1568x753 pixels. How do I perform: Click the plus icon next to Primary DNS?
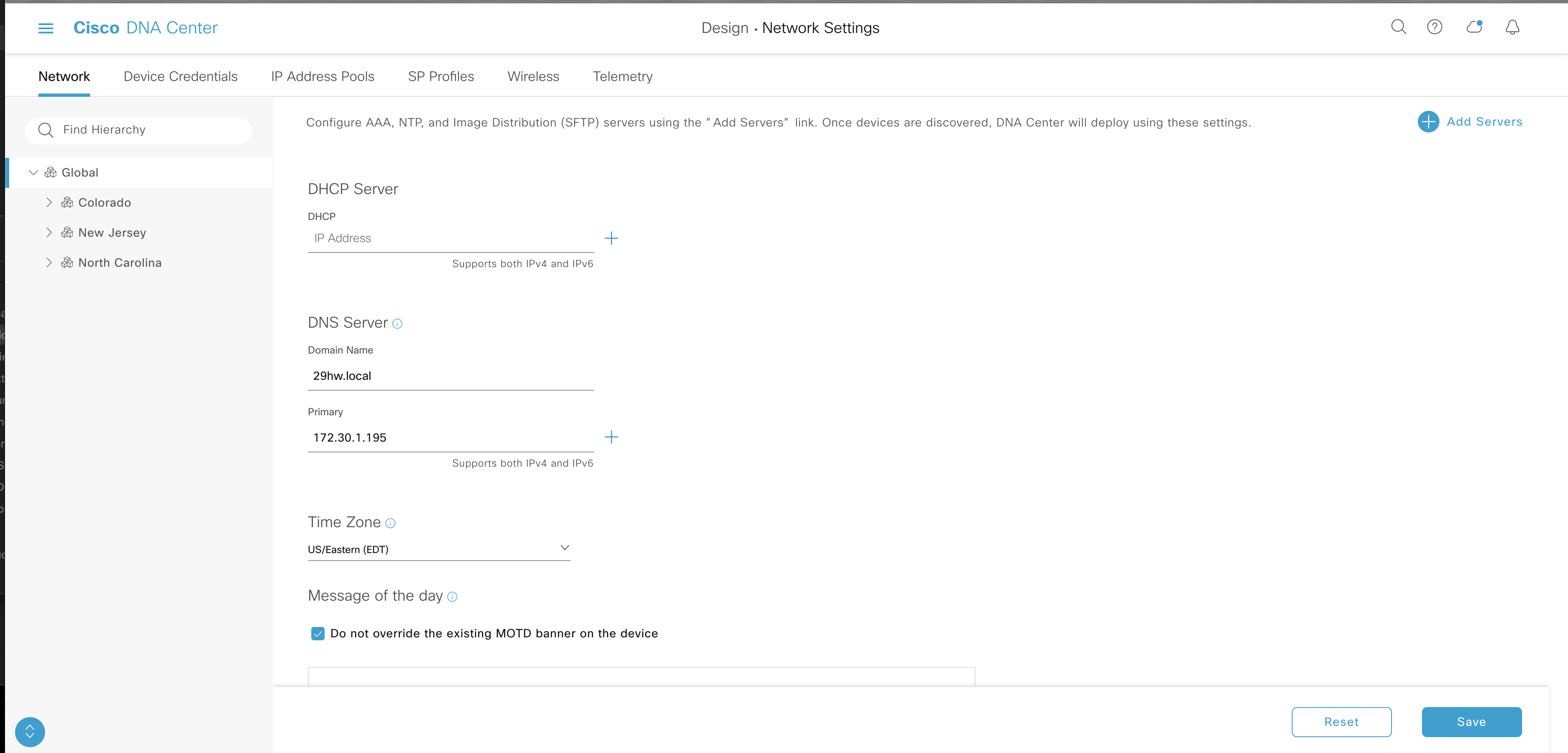611,437
